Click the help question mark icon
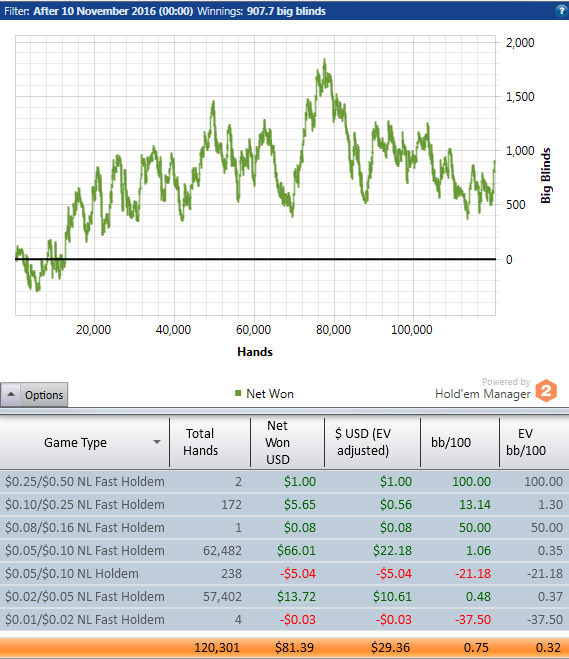 pyautogui.click(x=561, y=11)
